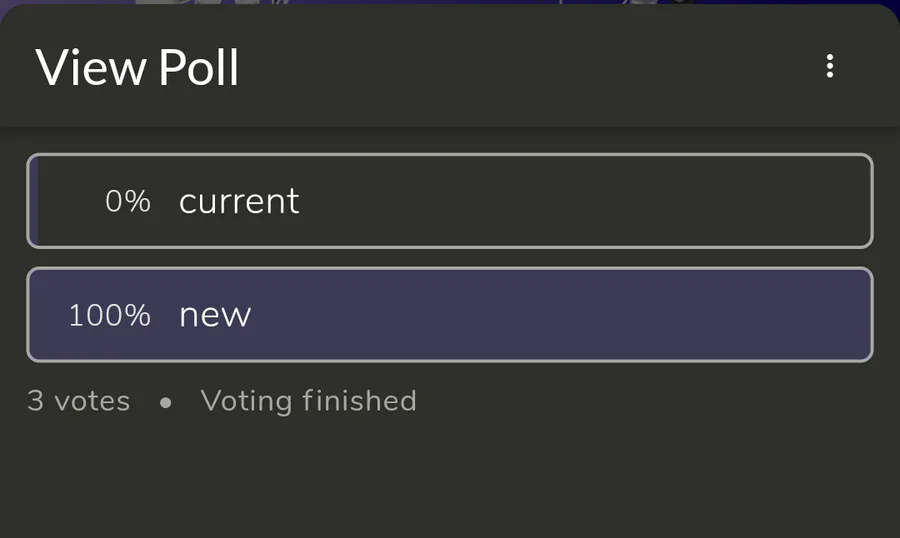Show more poll actions via vertical dots
The image size is (900, 538).
click(x=829, y=66)
